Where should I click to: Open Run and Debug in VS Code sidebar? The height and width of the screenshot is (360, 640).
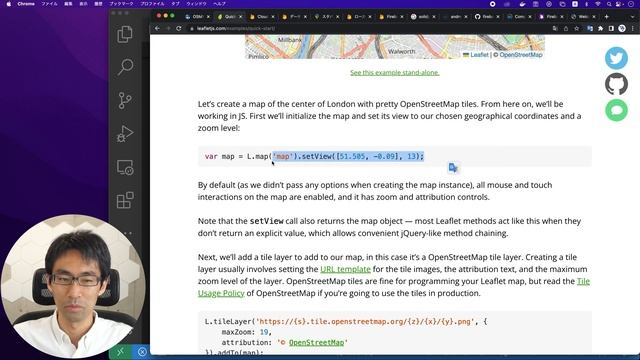125,134
